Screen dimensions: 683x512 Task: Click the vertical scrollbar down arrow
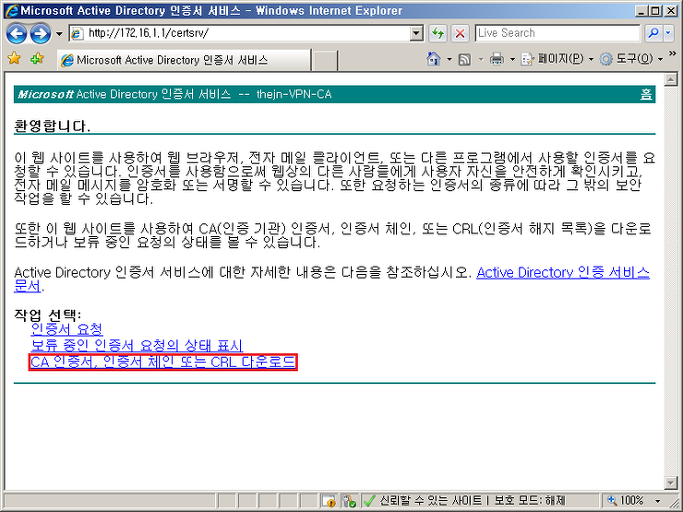coord(671,482)
